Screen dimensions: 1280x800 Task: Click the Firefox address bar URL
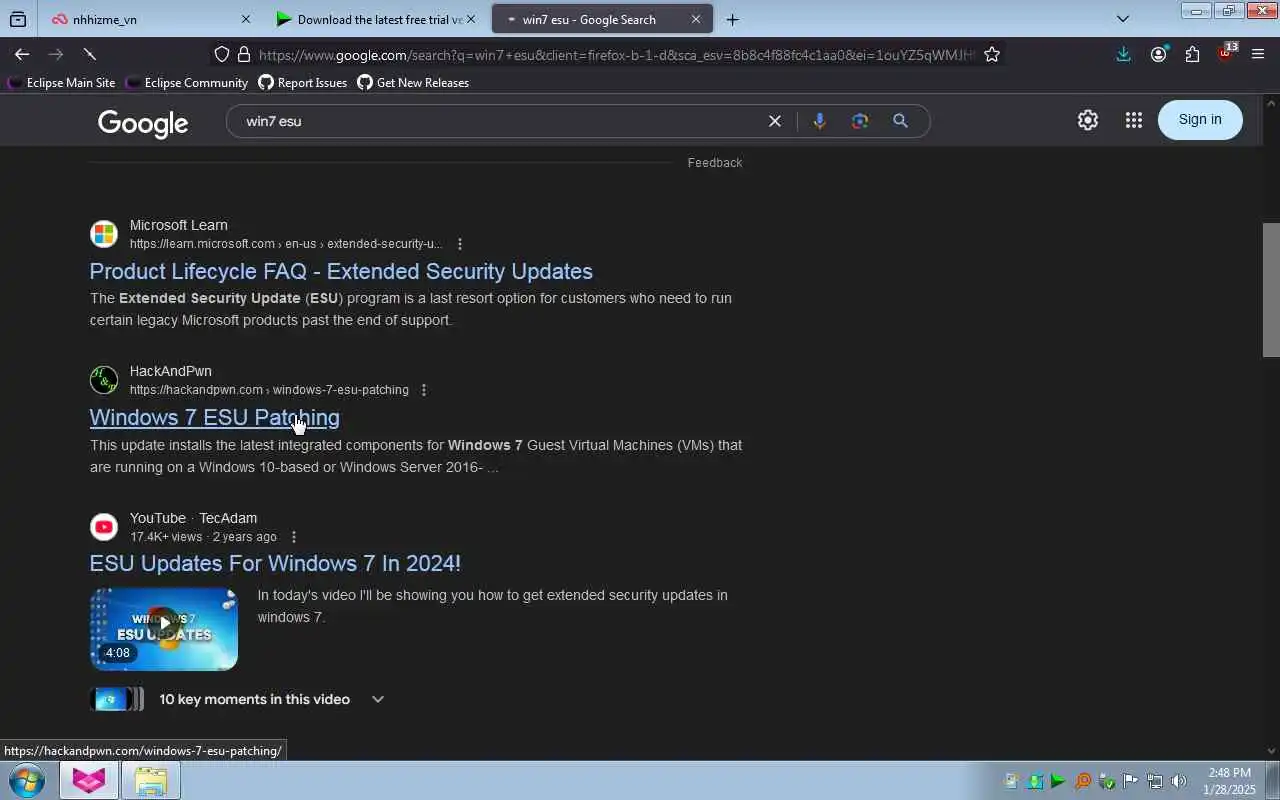tap(615, 55)
